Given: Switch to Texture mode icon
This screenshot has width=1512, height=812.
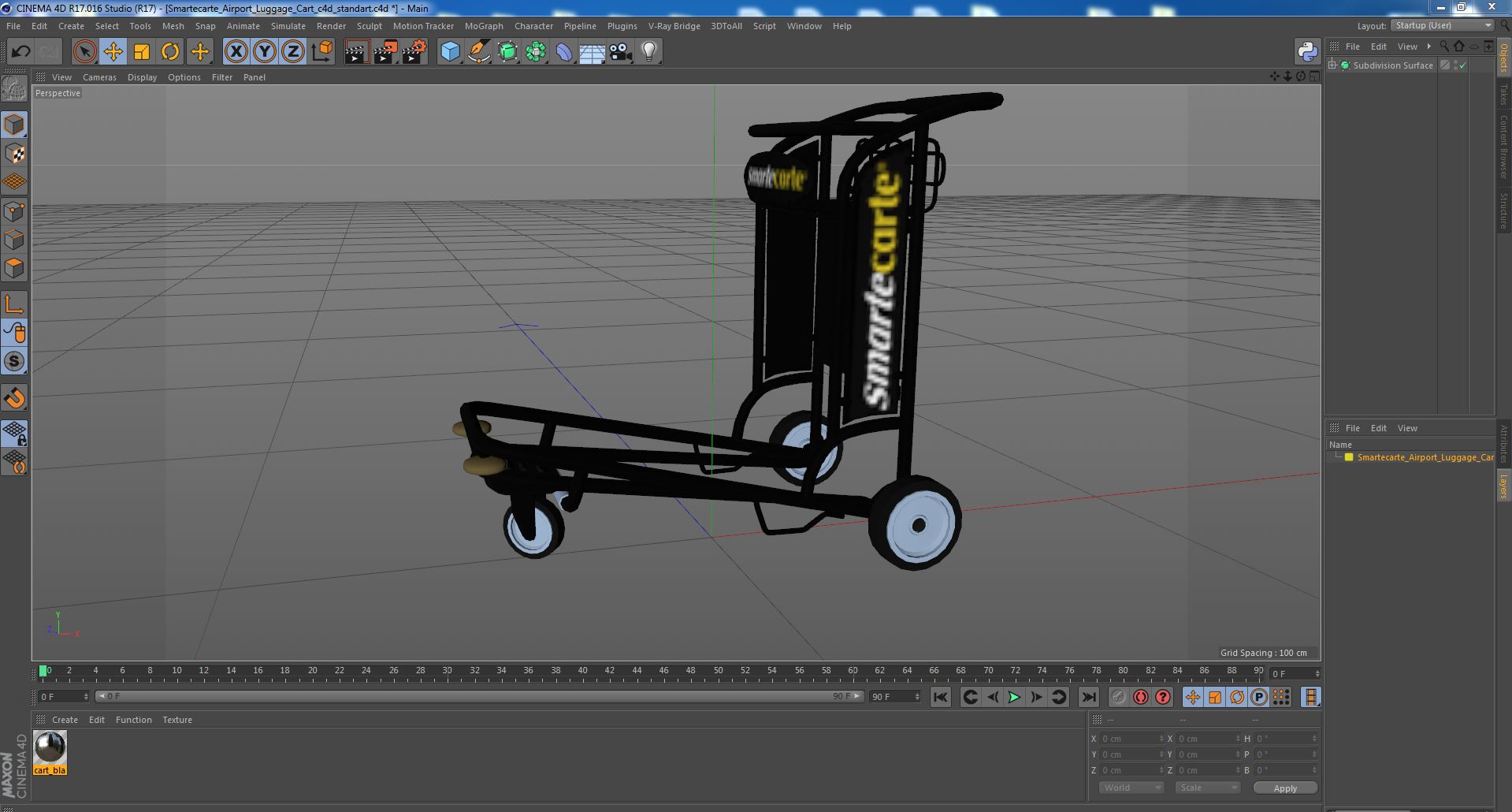Looking at the screenshot, I should (14, 153).
